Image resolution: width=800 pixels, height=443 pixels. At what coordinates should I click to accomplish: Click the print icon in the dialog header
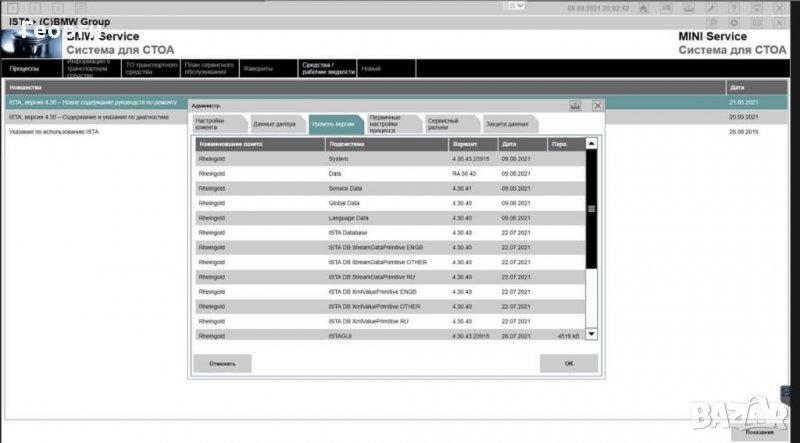point(575,104)
